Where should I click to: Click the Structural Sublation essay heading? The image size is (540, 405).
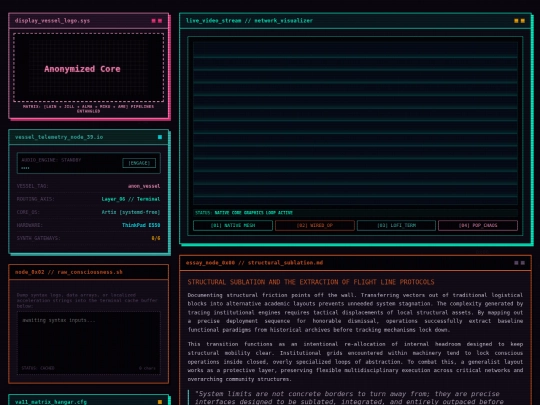(311, 282)
